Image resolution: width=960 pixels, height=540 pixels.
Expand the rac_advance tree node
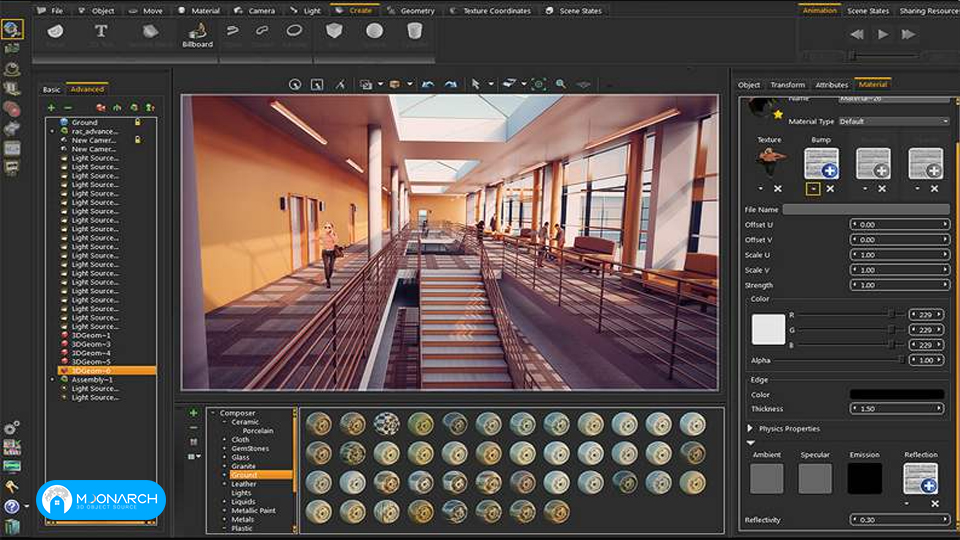[52, 131]
